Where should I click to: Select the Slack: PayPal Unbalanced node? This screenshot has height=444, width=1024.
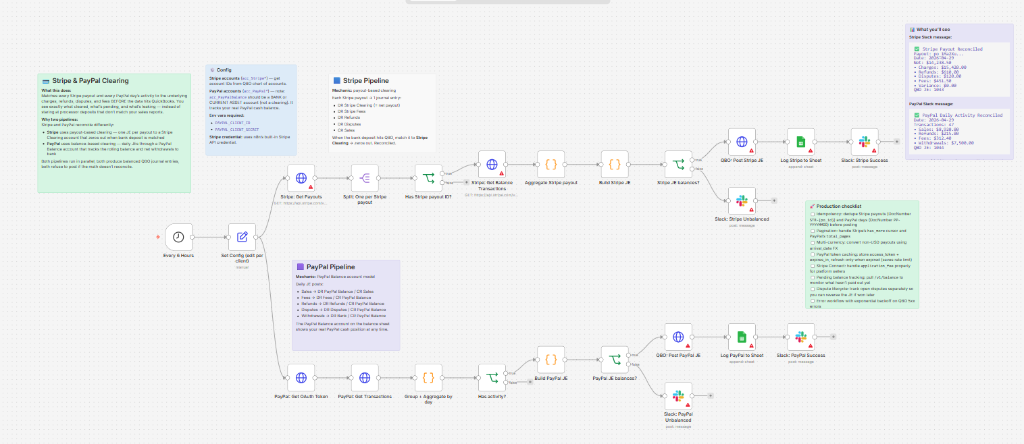[679, 396]
